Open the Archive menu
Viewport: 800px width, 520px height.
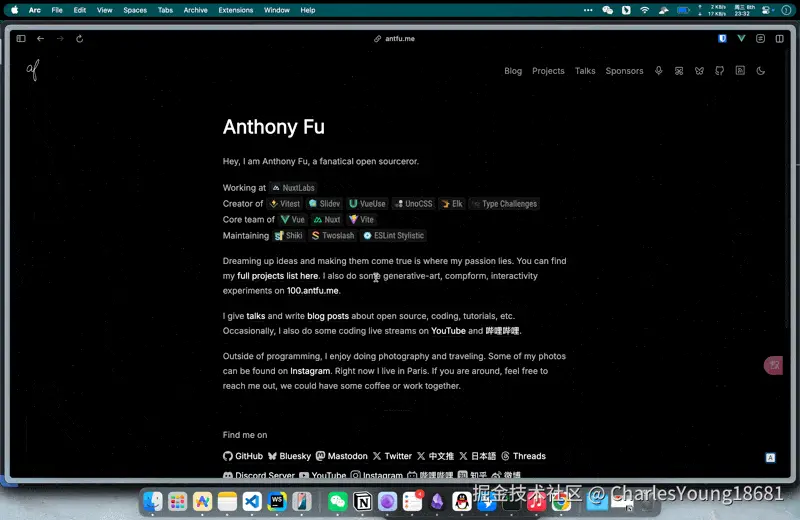pyautogui.click(x=195, y=10)
